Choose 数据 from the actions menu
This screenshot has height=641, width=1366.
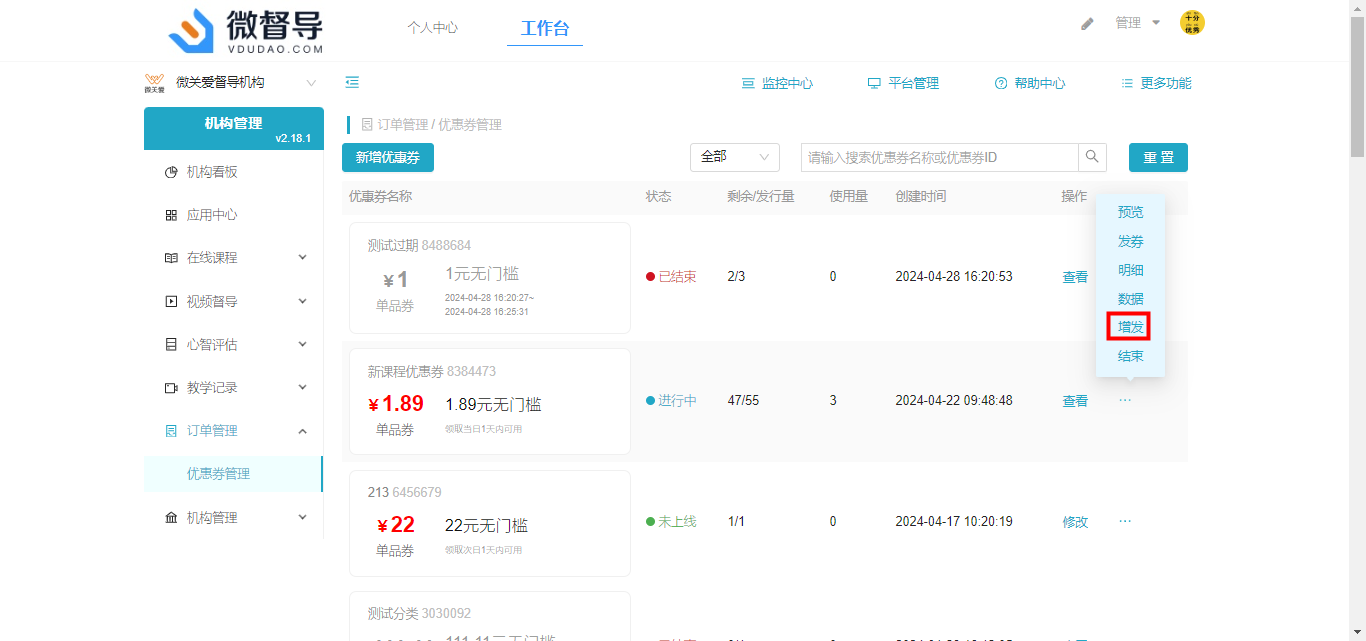tap(1131, 298)
